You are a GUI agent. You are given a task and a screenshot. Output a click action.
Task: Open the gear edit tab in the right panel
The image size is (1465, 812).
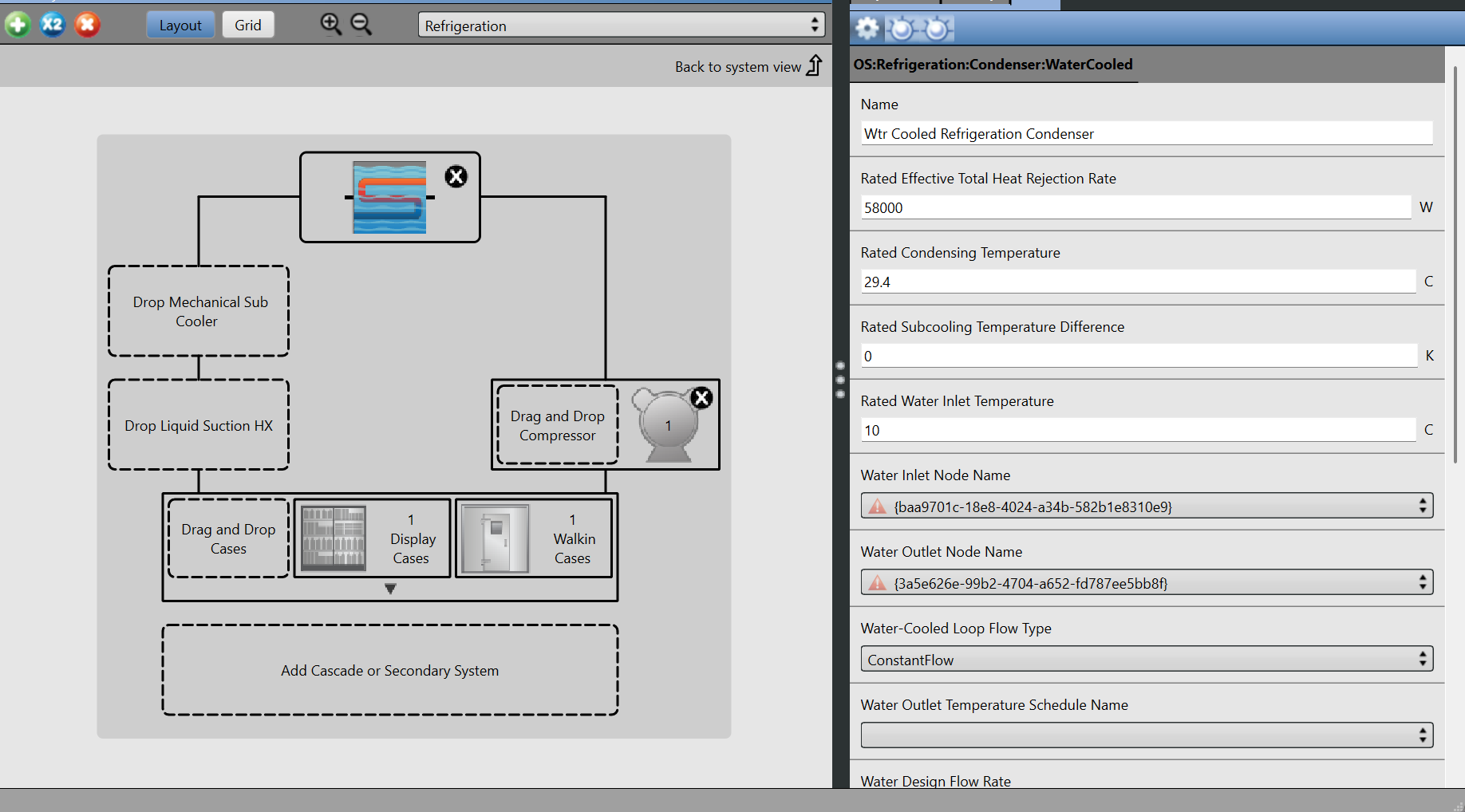[x=867, y=28]
